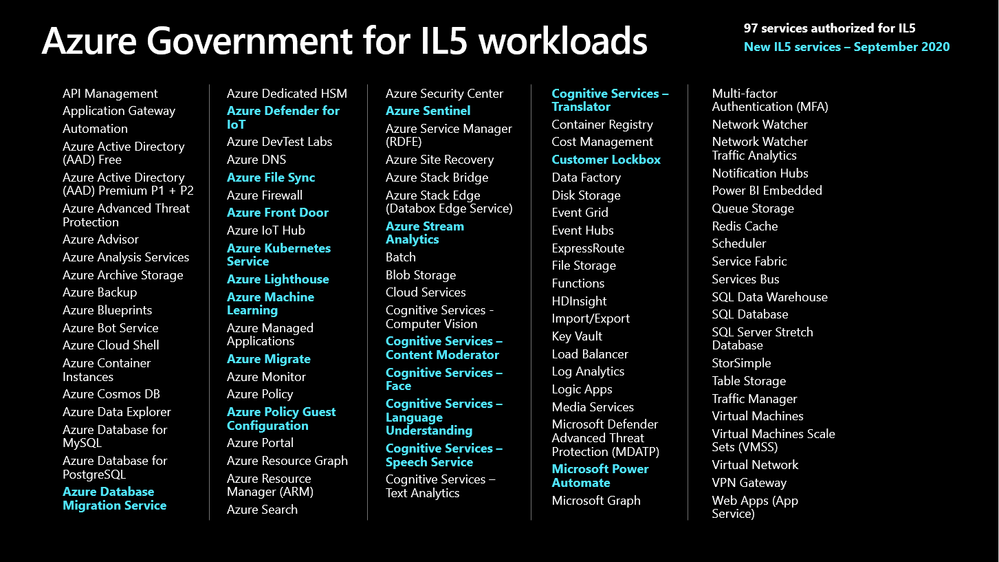Click 'Azure Search' entry
Screen dimensions: 999x562
[x=262, y=510]
